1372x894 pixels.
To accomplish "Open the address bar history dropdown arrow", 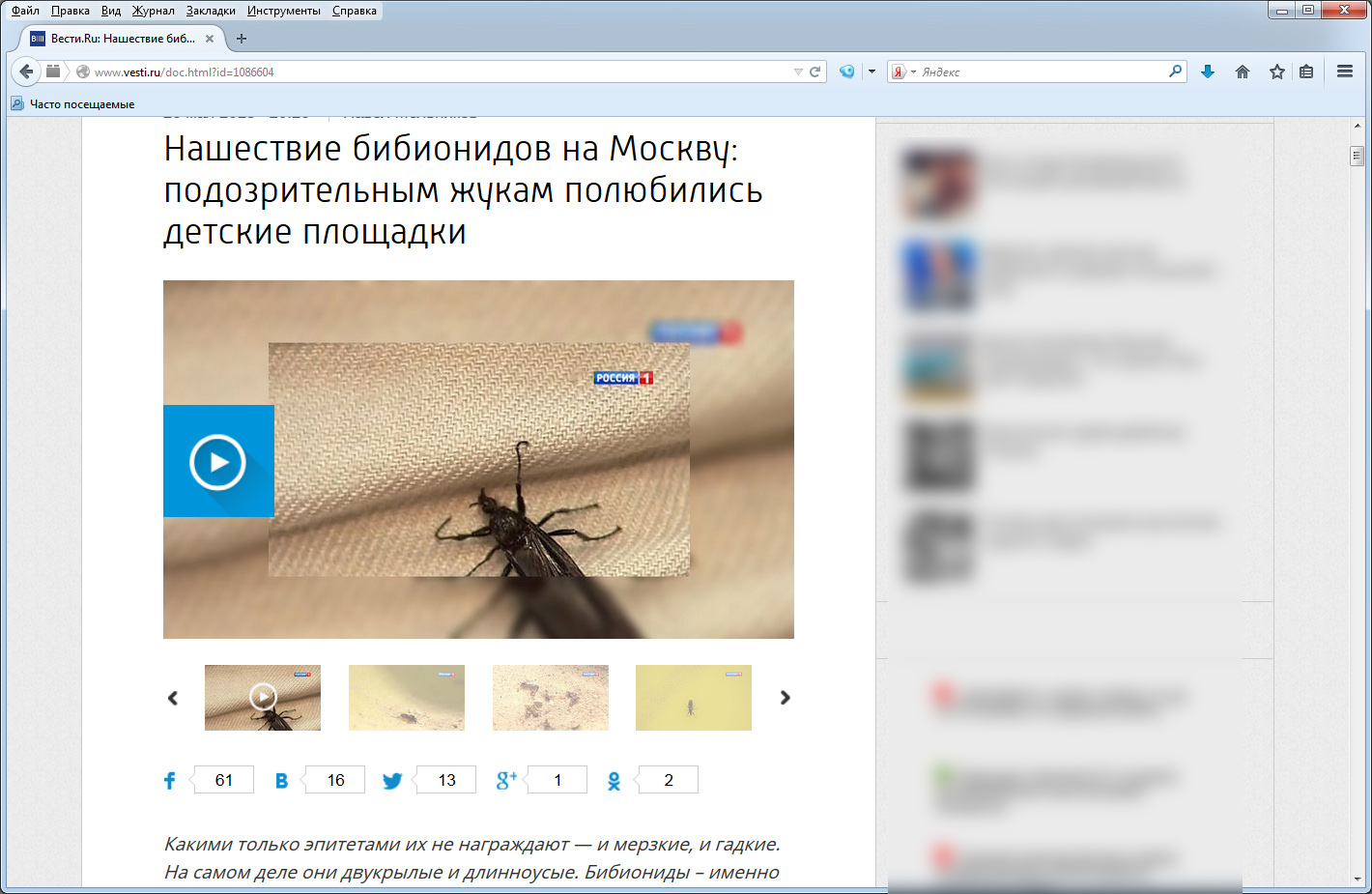I will pos(798,72).
